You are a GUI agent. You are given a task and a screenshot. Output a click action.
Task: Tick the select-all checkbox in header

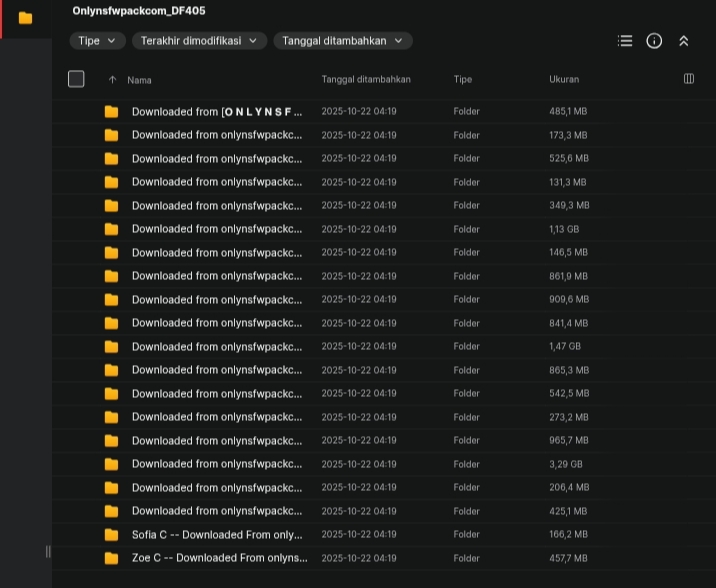tap(76, 79)
